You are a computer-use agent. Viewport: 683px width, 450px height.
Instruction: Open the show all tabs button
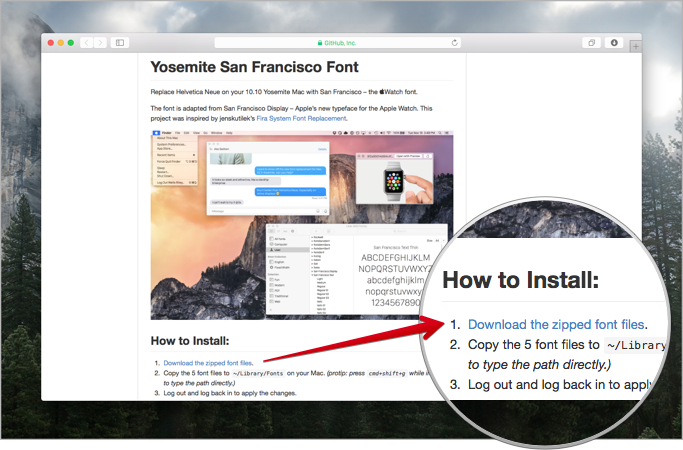(x=592, y=43)
